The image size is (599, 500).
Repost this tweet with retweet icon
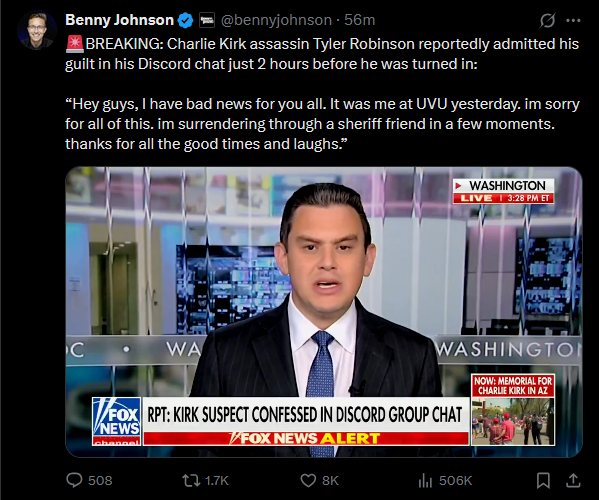(191, 481)
